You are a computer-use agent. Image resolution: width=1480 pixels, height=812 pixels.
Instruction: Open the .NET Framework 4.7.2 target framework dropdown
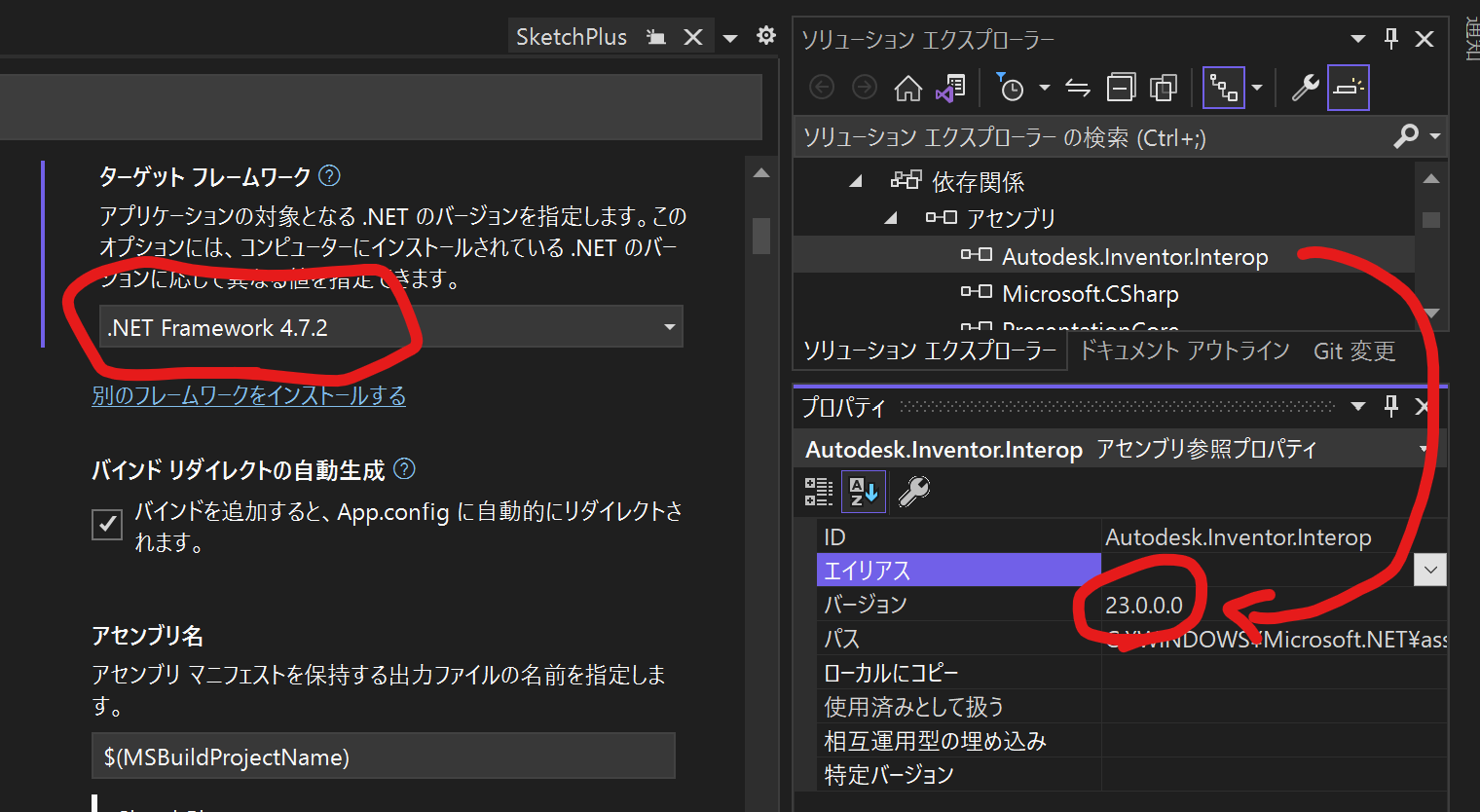tap(668, 326)
